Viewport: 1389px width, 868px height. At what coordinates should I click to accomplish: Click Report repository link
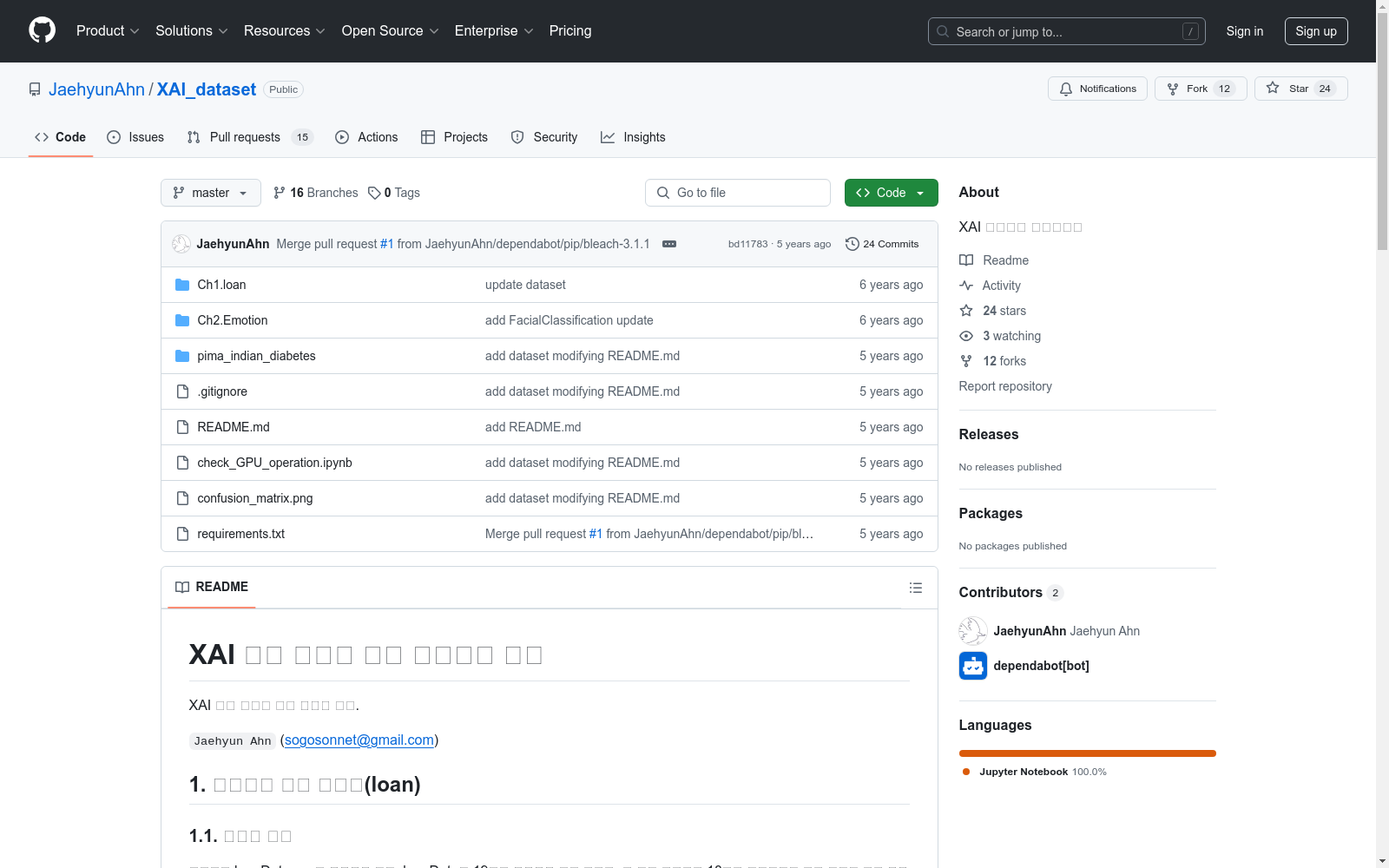coord(1005,386)
